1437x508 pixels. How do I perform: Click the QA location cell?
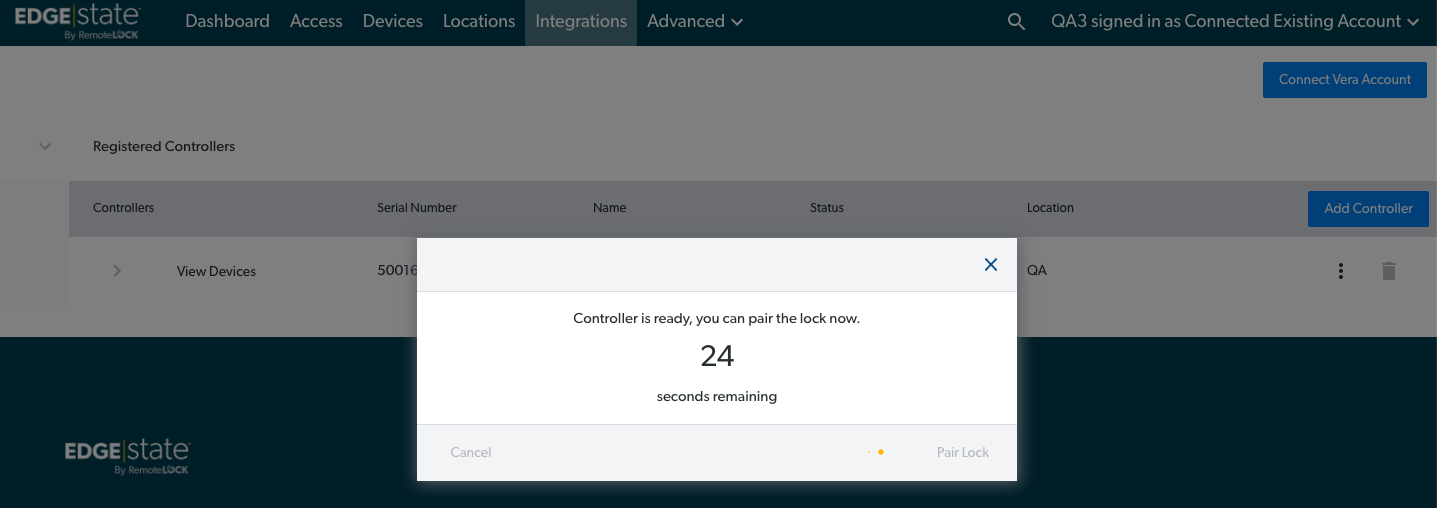(x=1037, y=270)
